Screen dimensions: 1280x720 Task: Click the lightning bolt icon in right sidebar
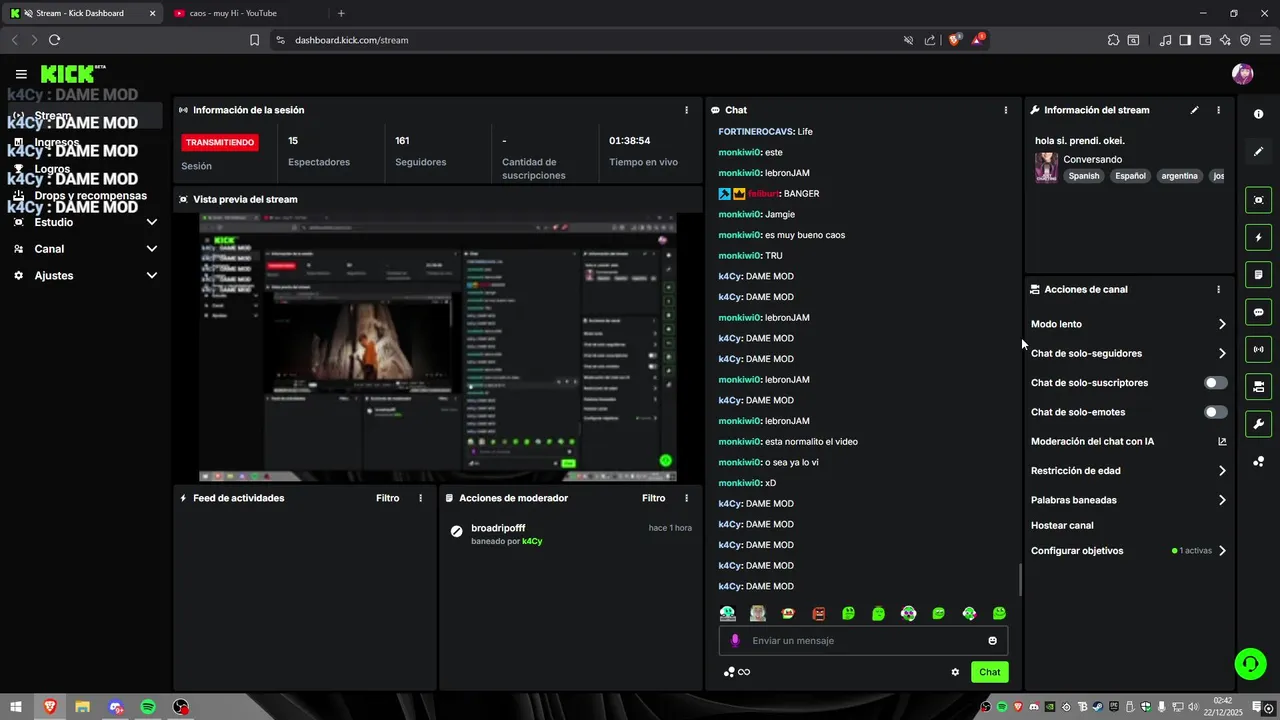coord(1258,238)
